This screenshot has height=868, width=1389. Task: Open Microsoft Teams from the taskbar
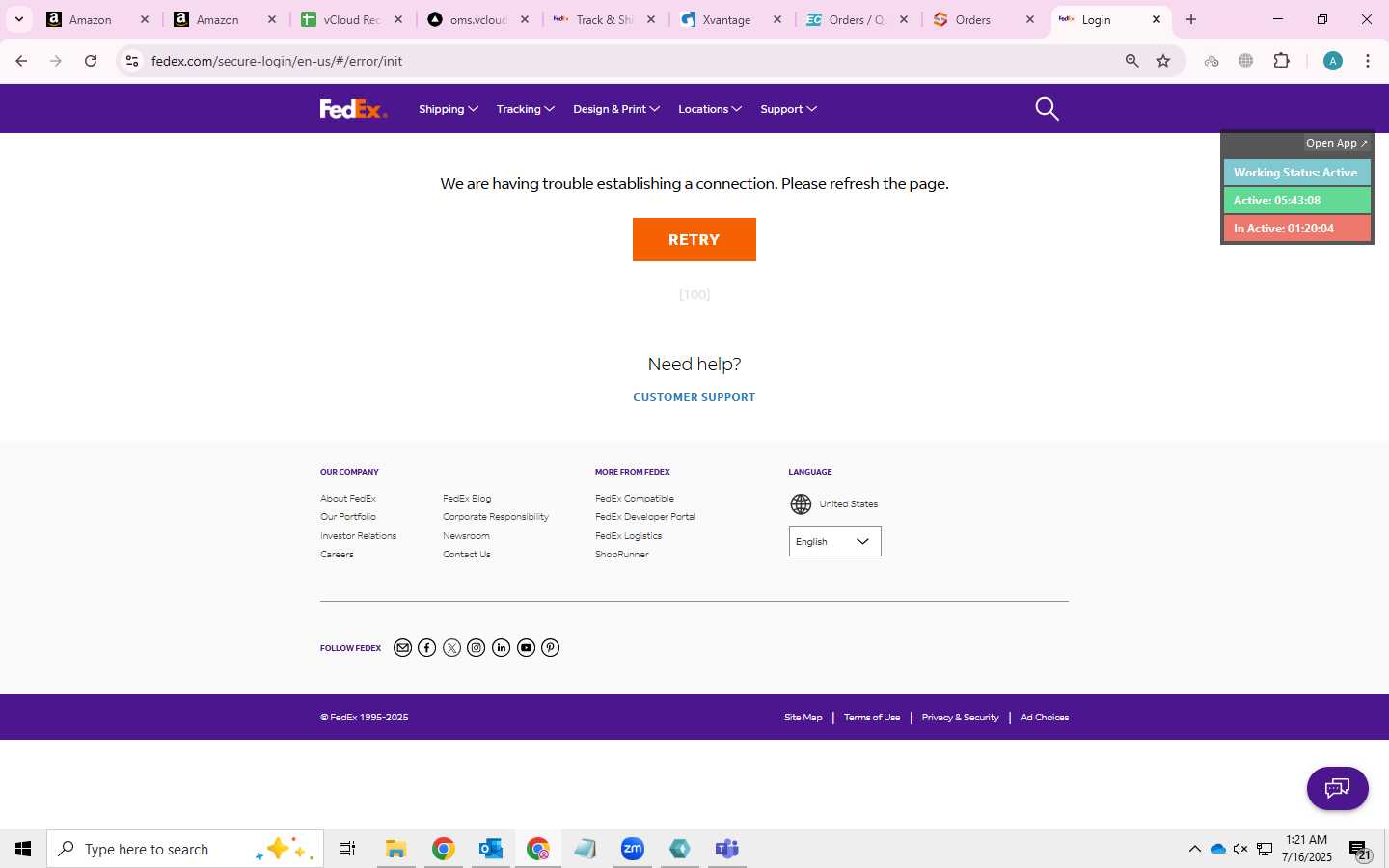tap(727, 849)
